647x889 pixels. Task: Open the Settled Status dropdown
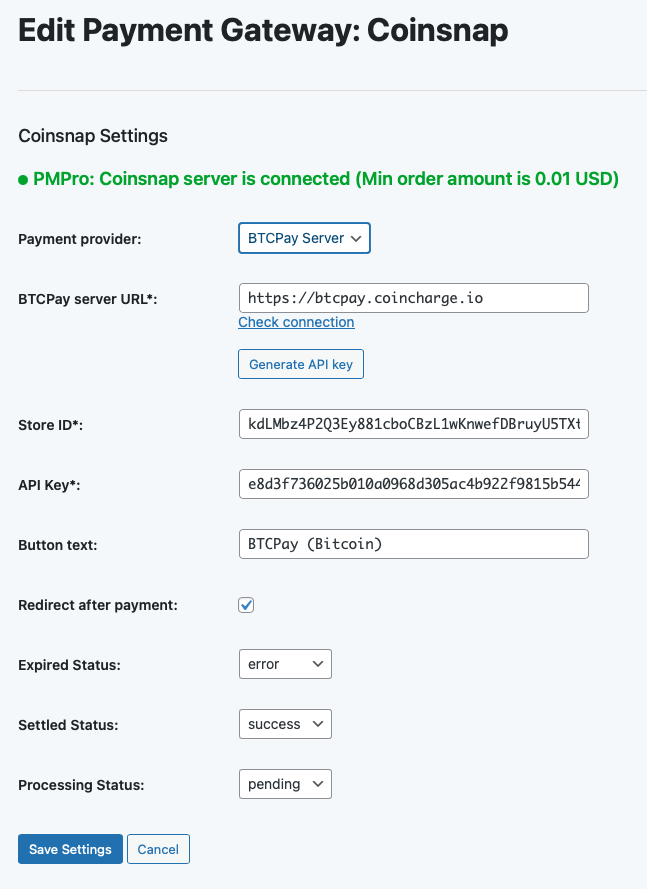(284, 724)
